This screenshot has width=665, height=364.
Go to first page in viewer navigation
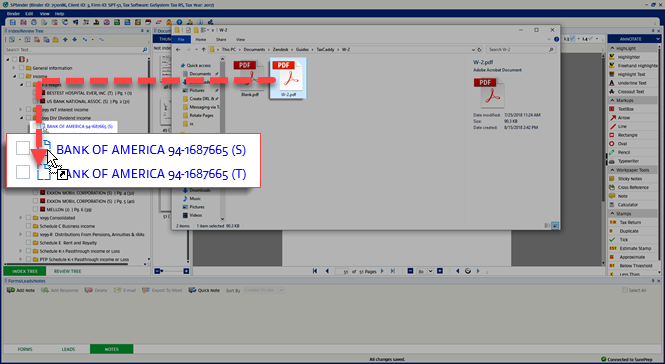315,271
